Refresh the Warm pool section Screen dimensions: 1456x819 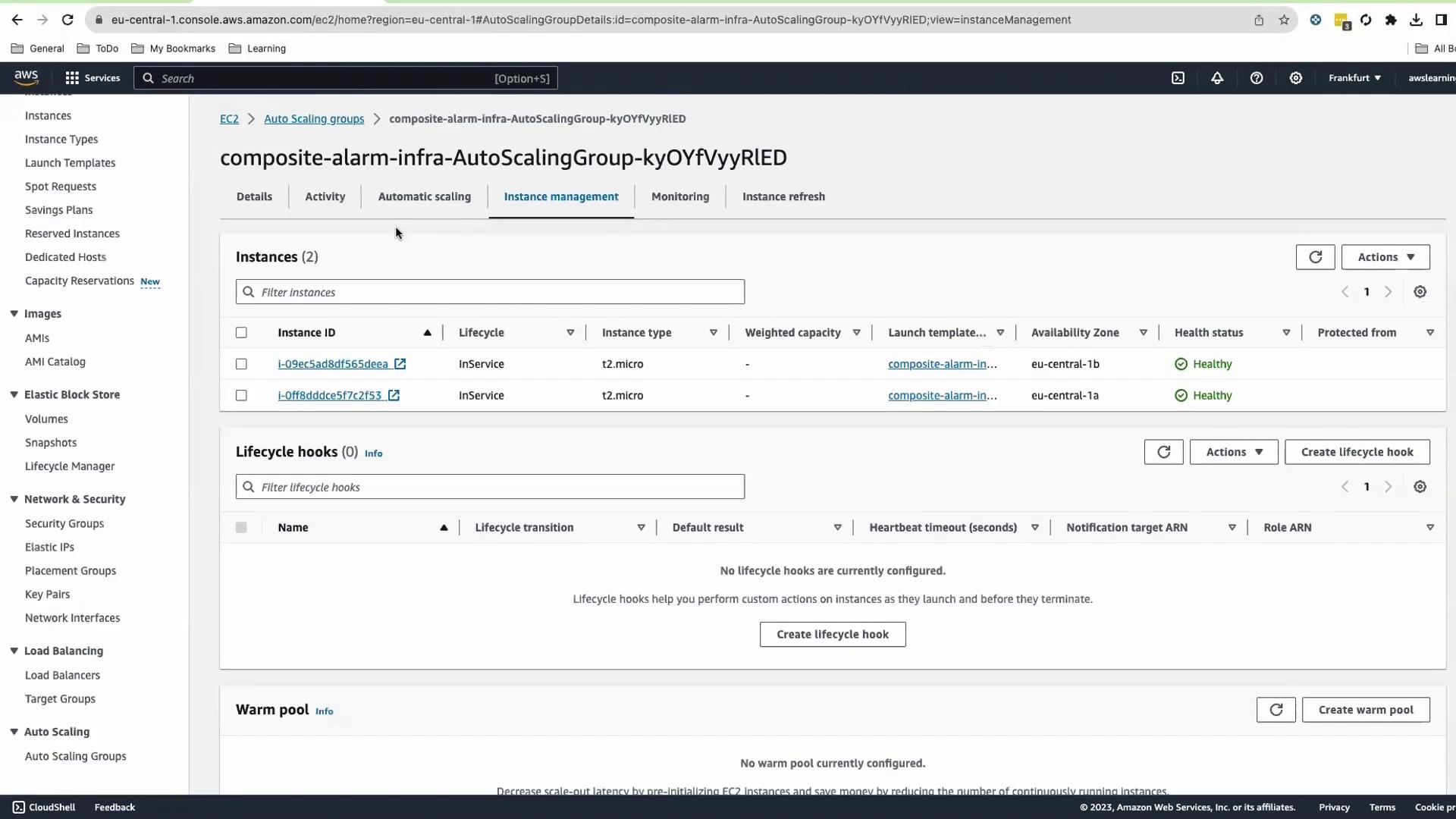click(1276, 710)
